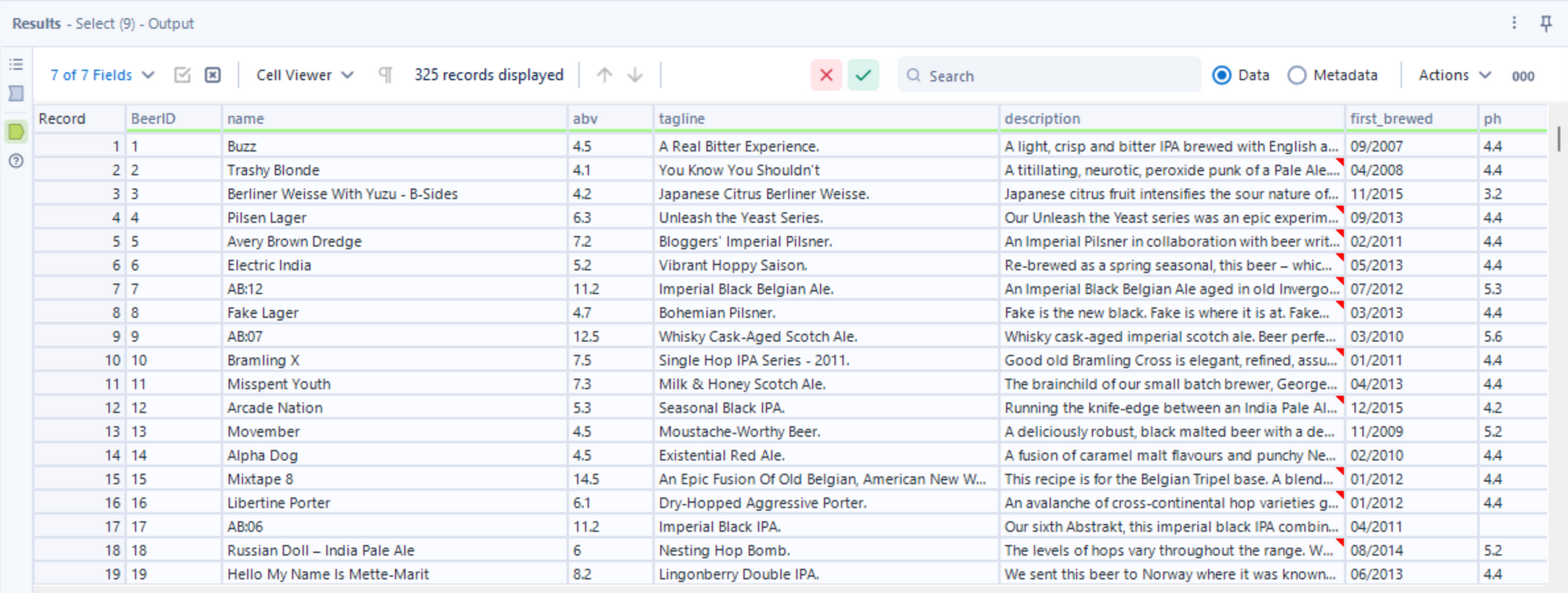Select ph value 5.6 for AB:07
1568x593 pixels.
click(x=1513, y=337)
